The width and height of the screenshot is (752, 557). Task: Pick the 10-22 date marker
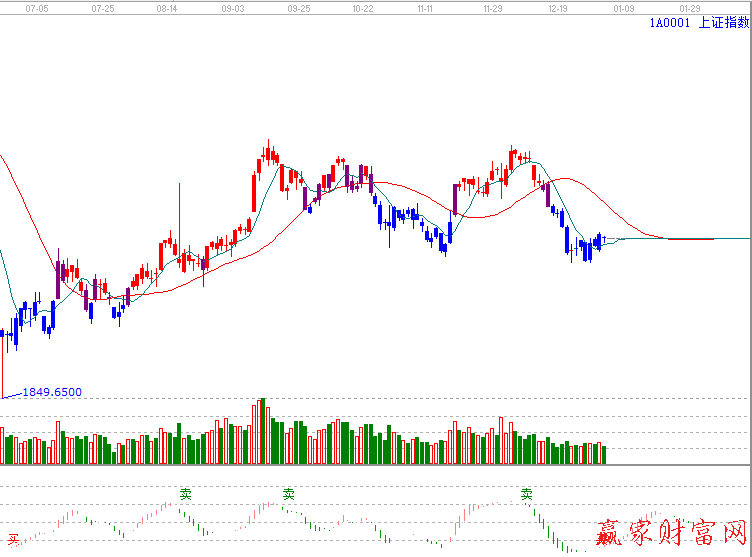pos(363,7)
